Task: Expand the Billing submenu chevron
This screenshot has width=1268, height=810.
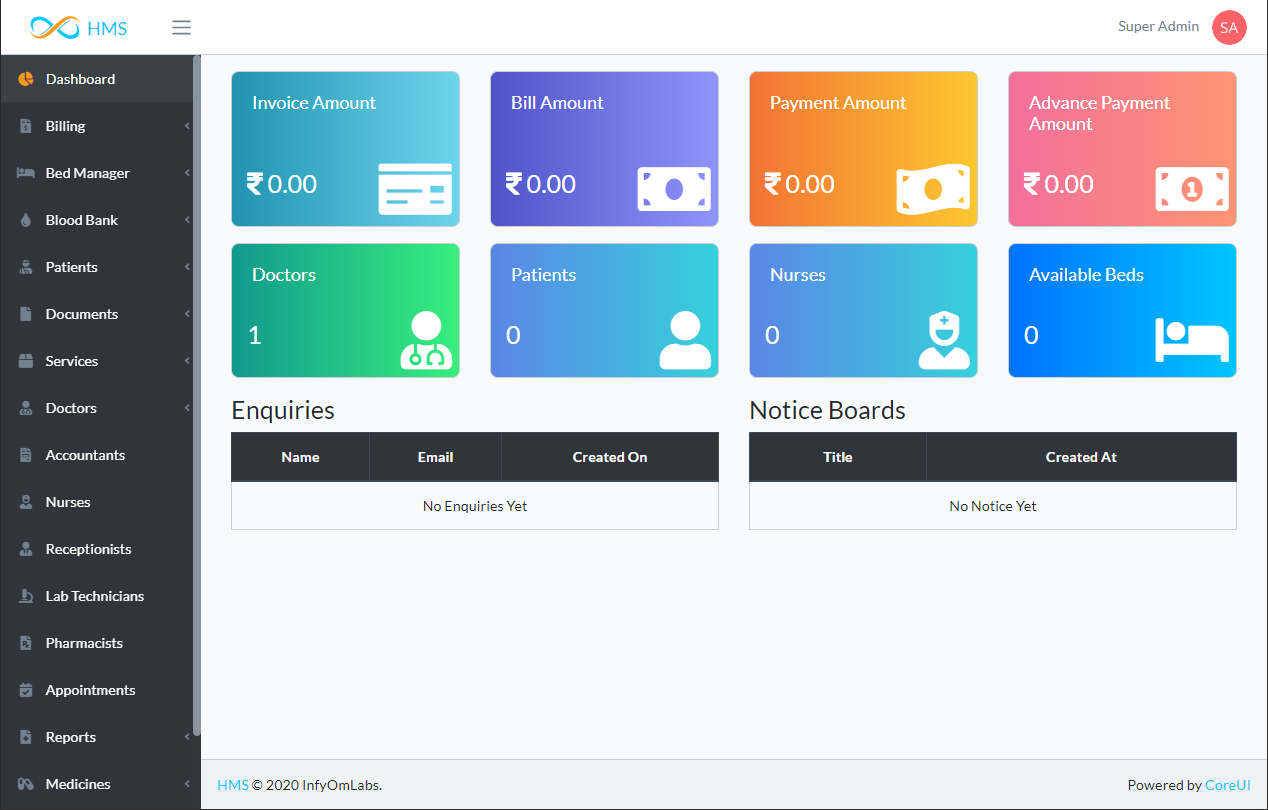Action: pos(187,126)
